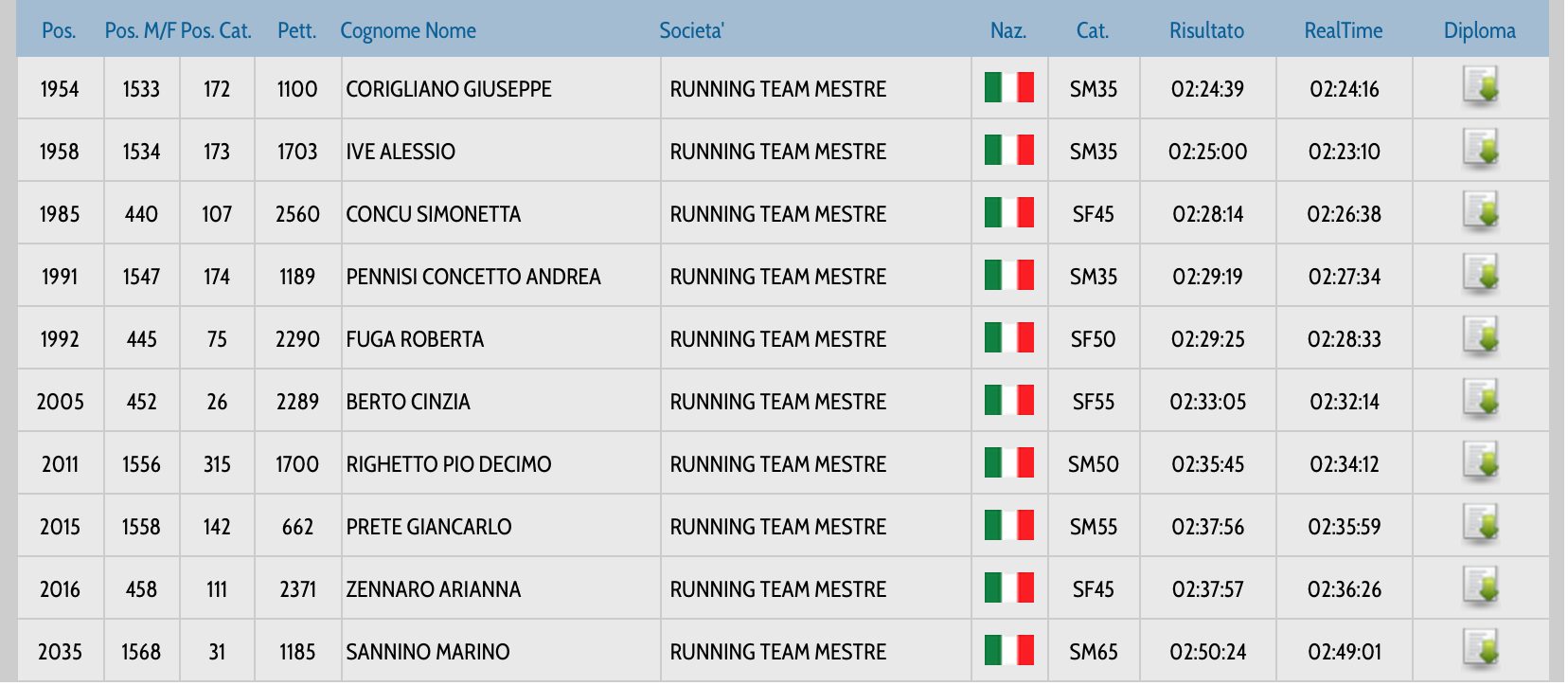Screen dimensions: 1568x686
Task: Sort by RealTime column header
Action: coord(1343,30)
